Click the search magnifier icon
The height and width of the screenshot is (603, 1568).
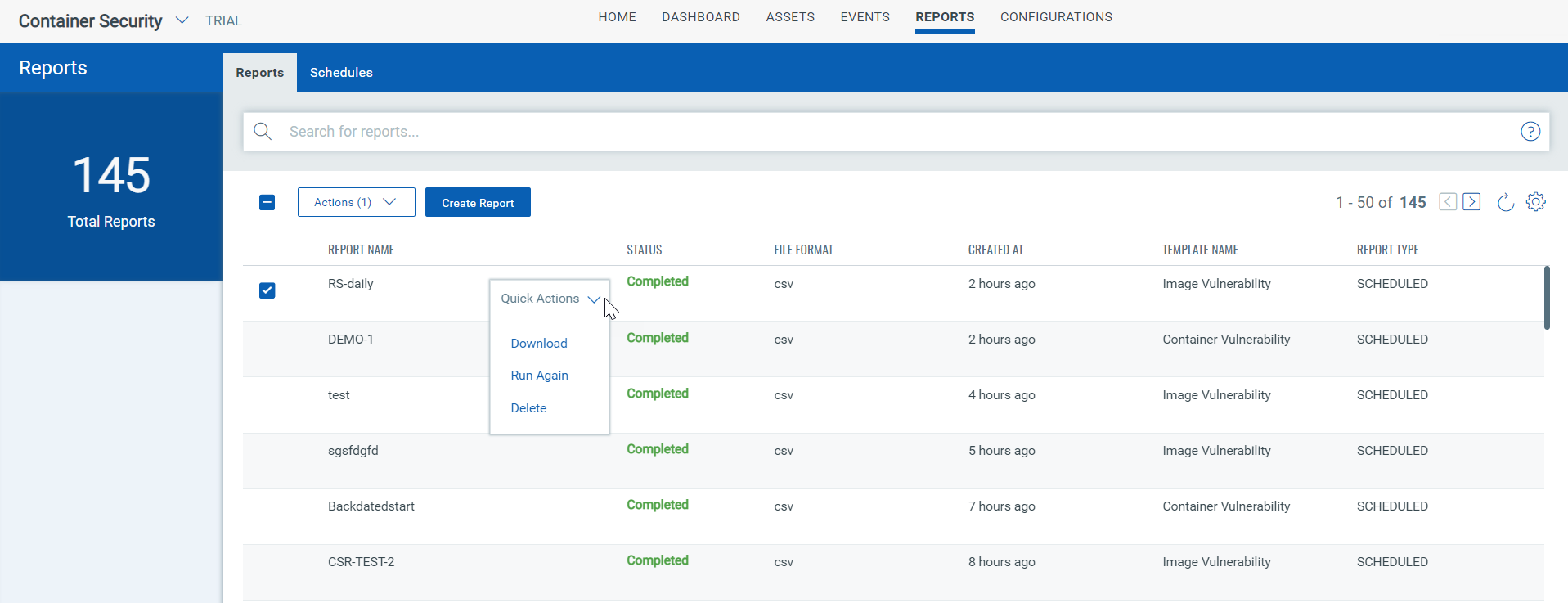point(263,132)
